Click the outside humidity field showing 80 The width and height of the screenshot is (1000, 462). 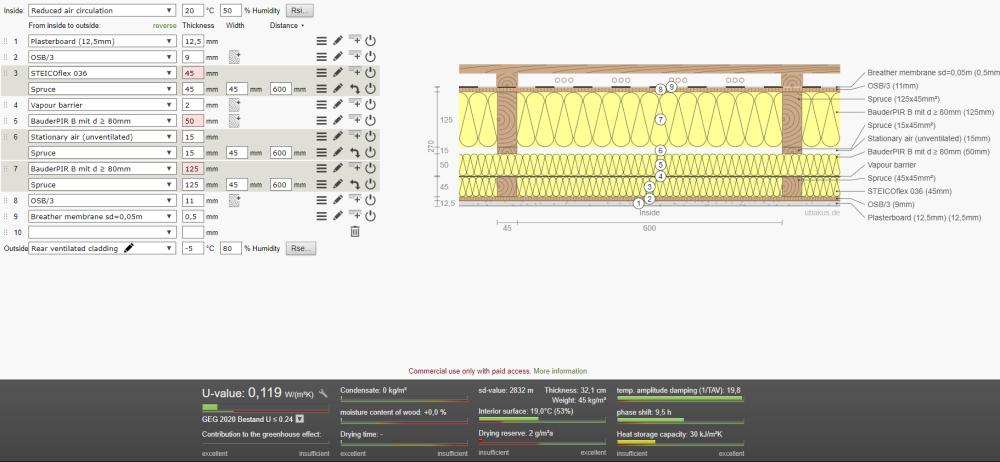pyautogui.click(x=231, y=248)
